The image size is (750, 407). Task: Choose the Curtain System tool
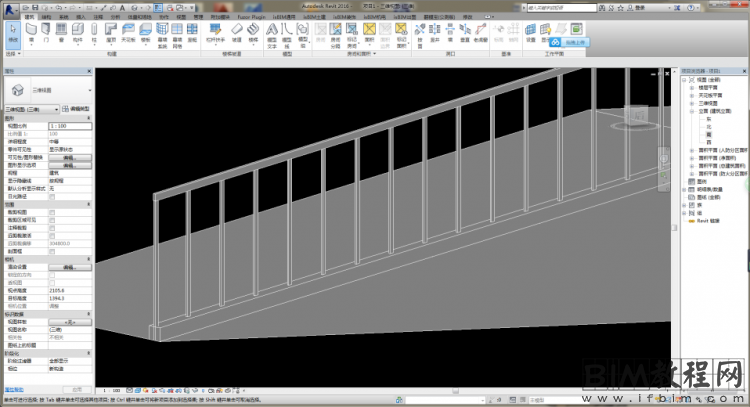click(162, 35)
